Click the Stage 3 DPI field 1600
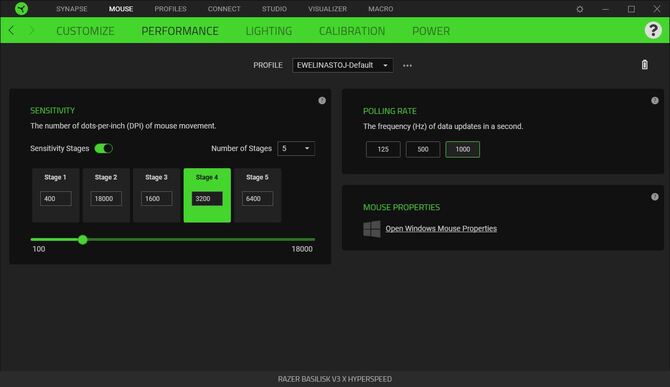670x387 pixels. point(156,199)
